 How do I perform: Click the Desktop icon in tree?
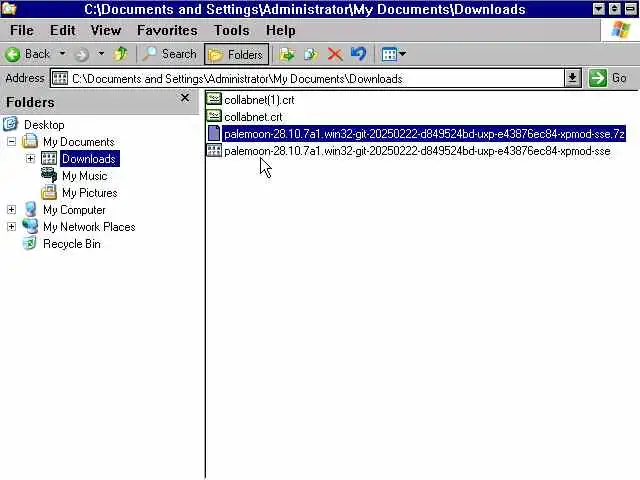[x=11, y=124]
